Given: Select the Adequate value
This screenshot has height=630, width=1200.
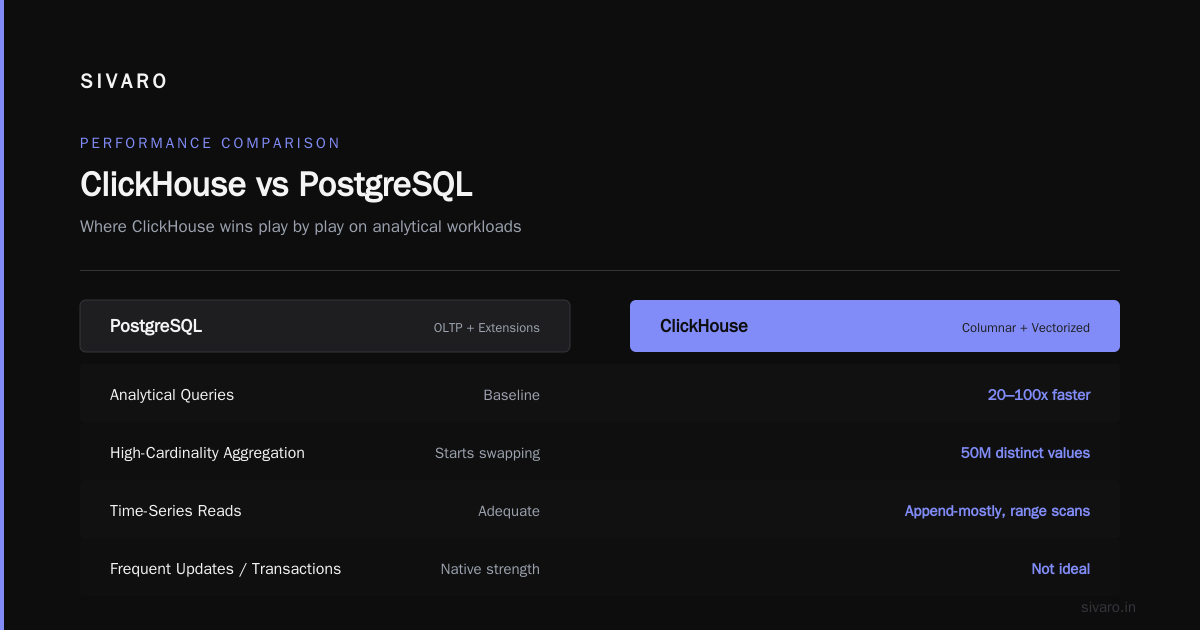Looking at the screenshot, I should pyautogui.click(x=509, y=511).
